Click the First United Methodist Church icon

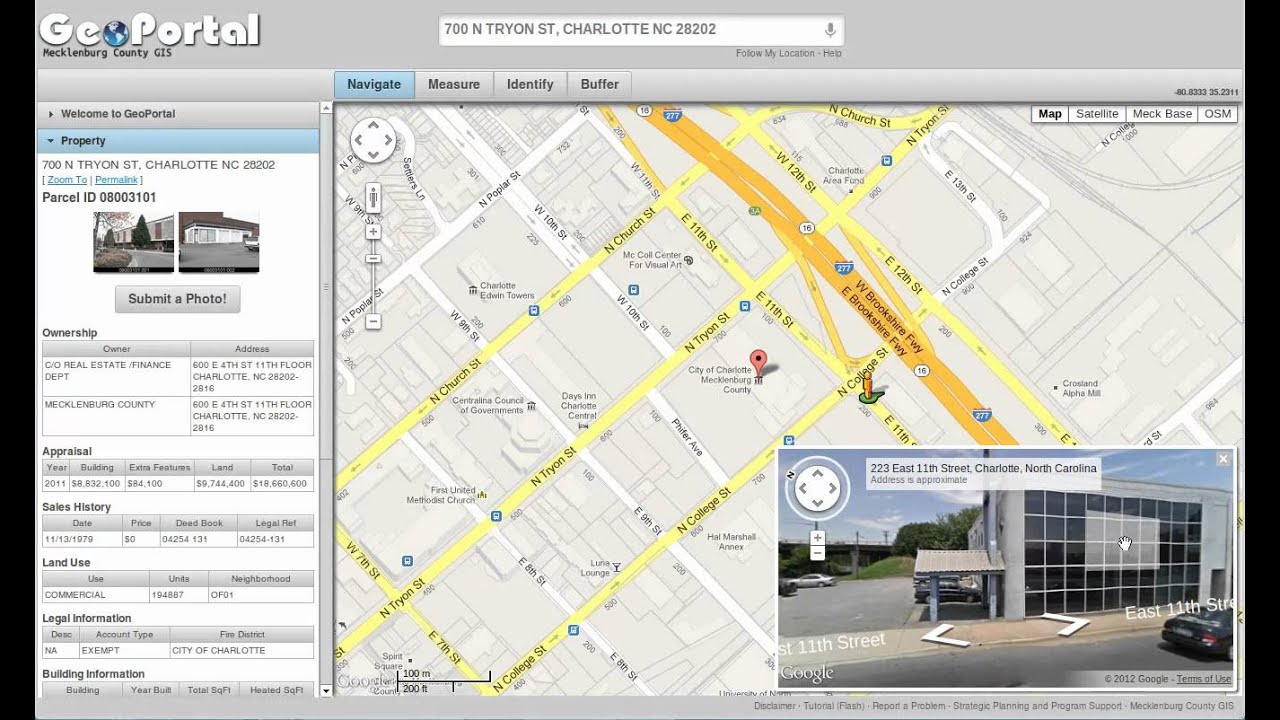[x=482, y=494]
